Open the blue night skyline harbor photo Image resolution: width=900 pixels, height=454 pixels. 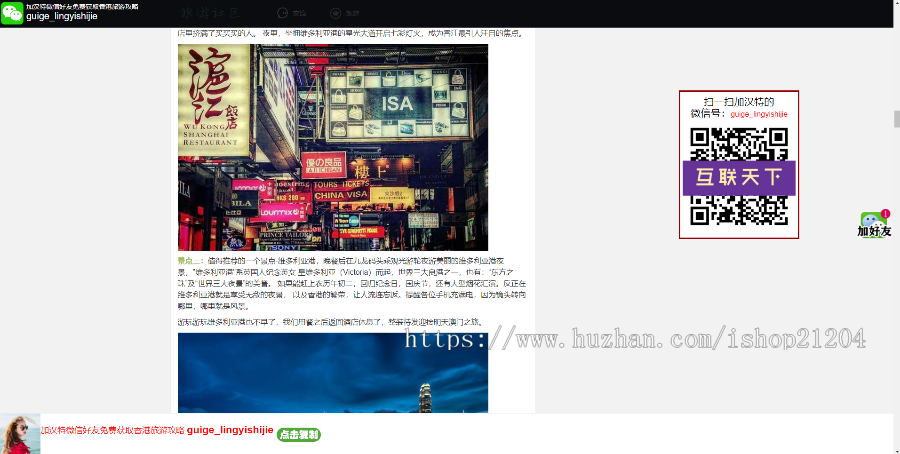[333, 372]
